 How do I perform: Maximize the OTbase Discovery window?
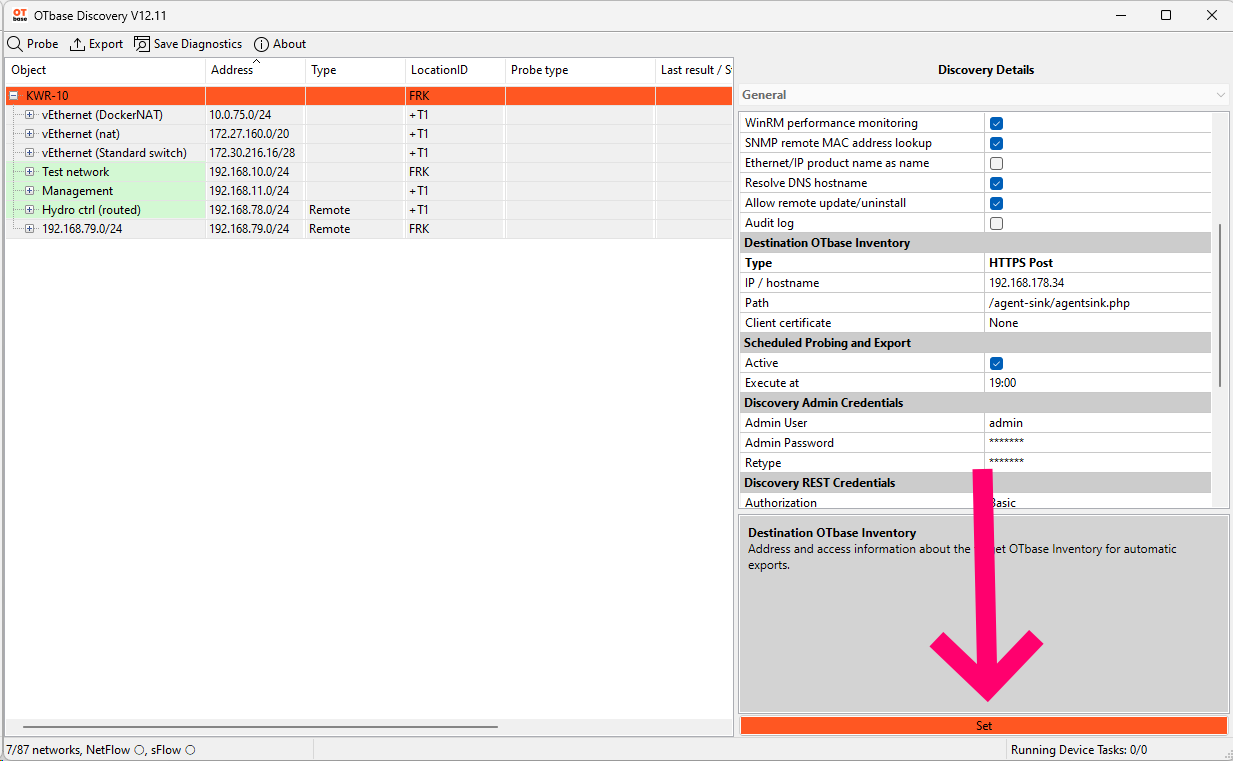point(1166,15)
